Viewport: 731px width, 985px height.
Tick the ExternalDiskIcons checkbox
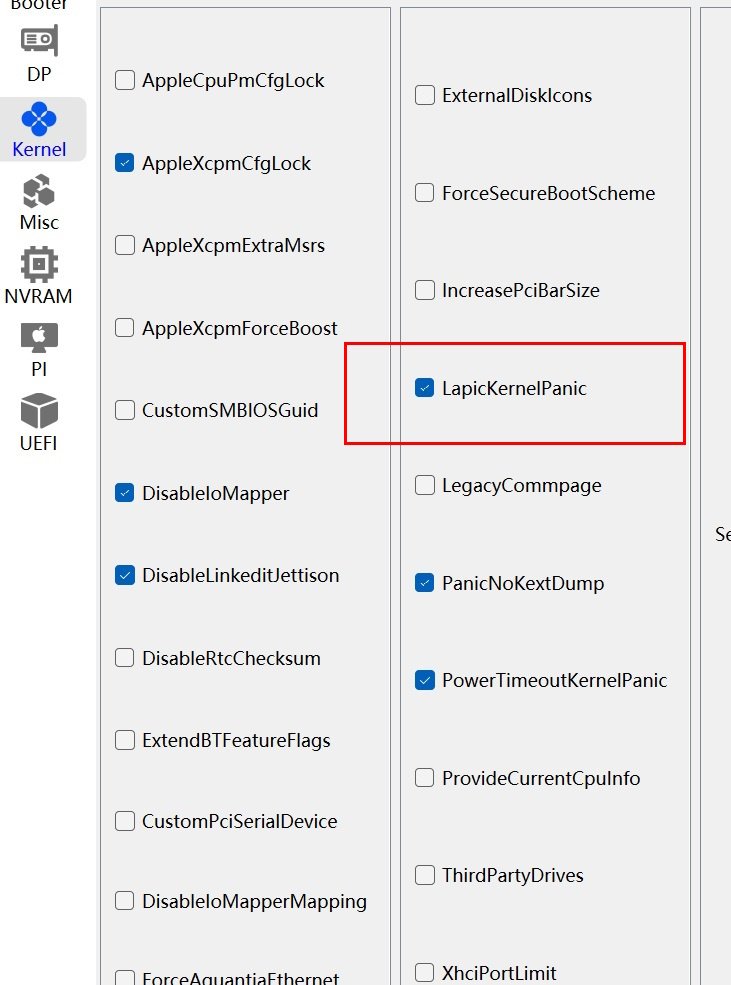coord(425,96)
